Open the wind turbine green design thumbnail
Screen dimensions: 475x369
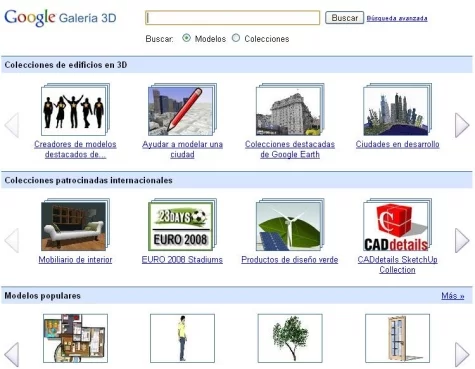(x=290, y=225)
